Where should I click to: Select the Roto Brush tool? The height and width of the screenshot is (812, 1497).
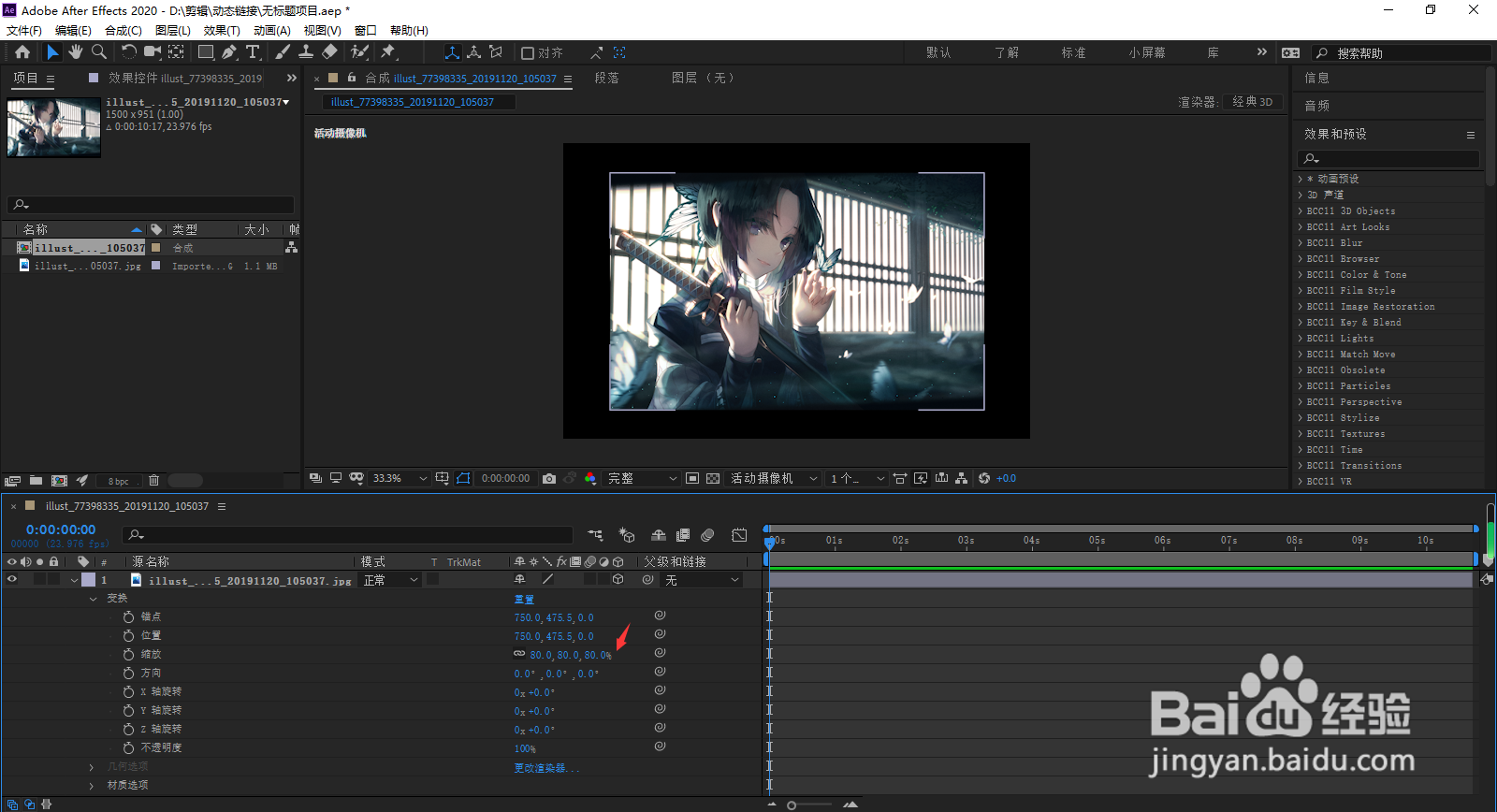coord(359,52)
